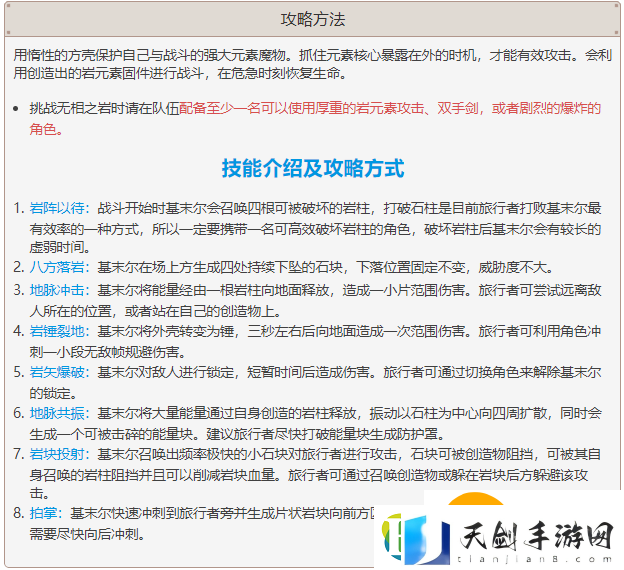Open the 岩锤裂地 skill link
This screenshot has width=624, height=570.
57,331
